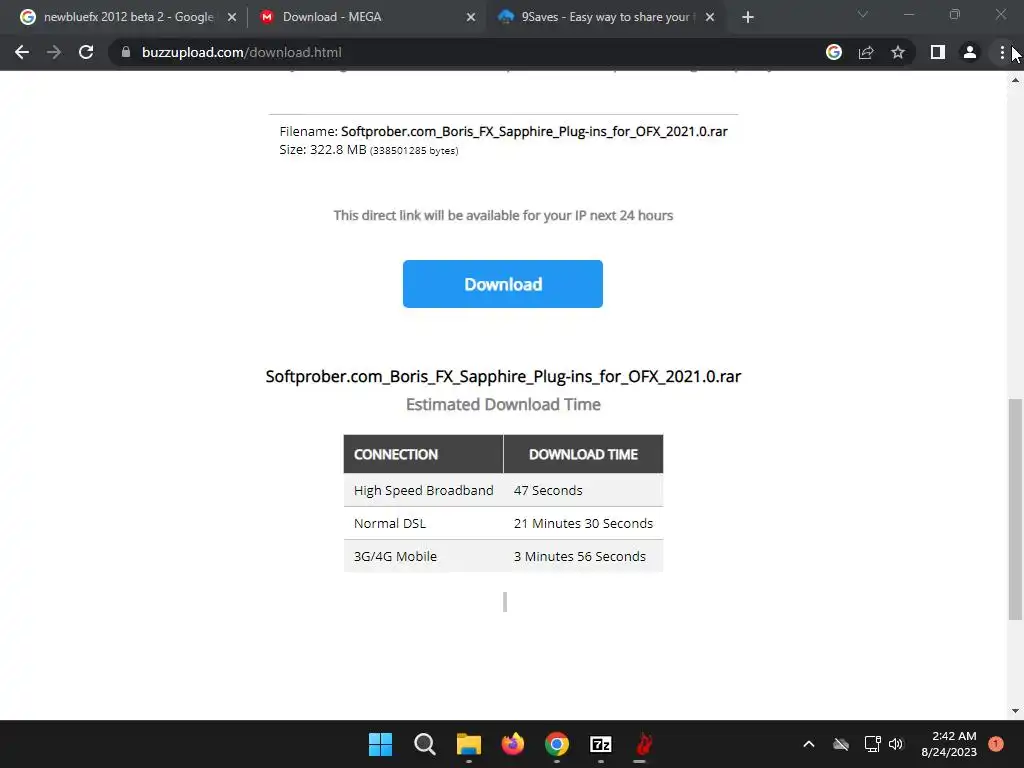Screen dimensions: 1024x768
Task: Click the 3G/4G Mobile cell
Action: coord(423,556)
